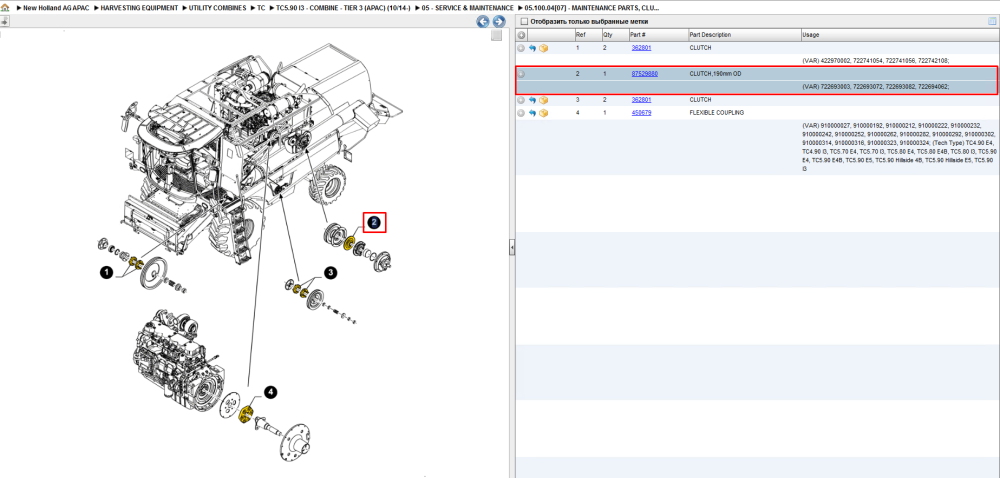The image size is (1000, 478).
Task: Click 'CLUTCH' description in Ref 1 row
Action: click(x=700, y=48)
